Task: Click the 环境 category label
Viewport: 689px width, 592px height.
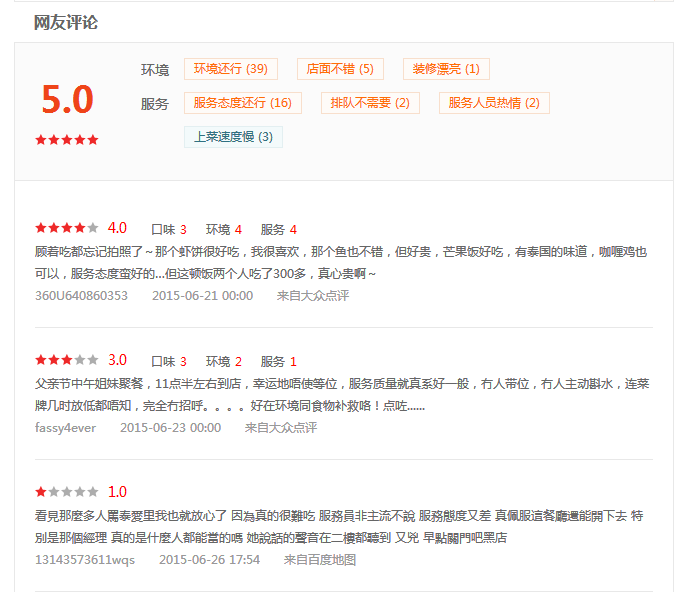Action: click(155, 70)
